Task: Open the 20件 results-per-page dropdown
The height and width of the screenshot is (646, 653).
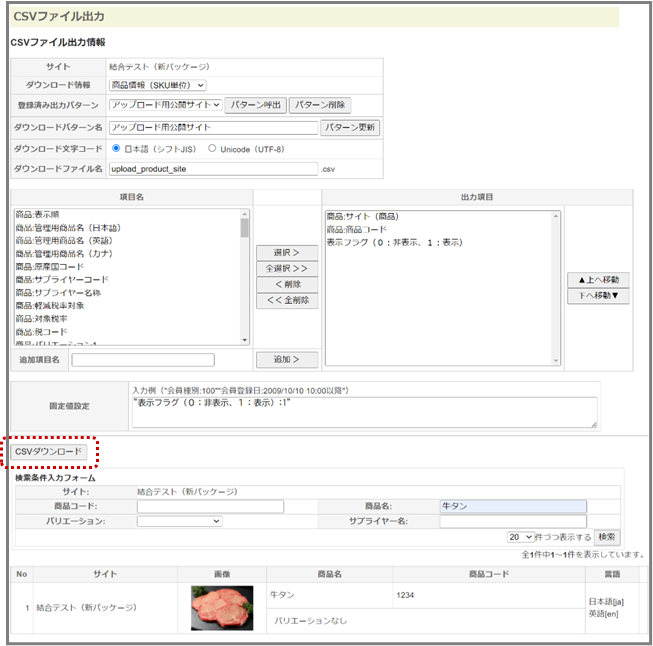Action: (521, 537)
